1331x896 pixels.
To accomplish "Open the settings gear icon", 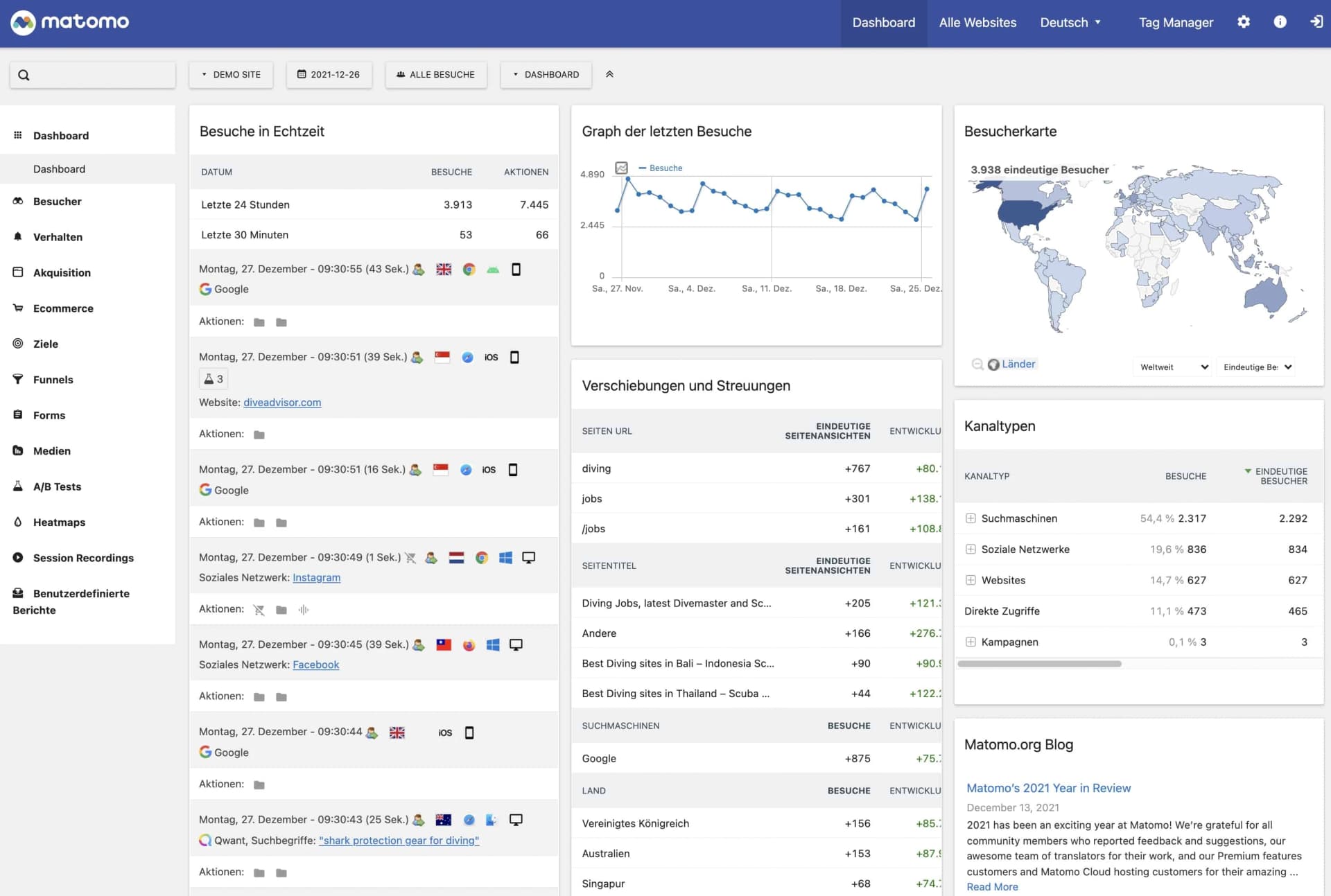I will [1244, 22].
